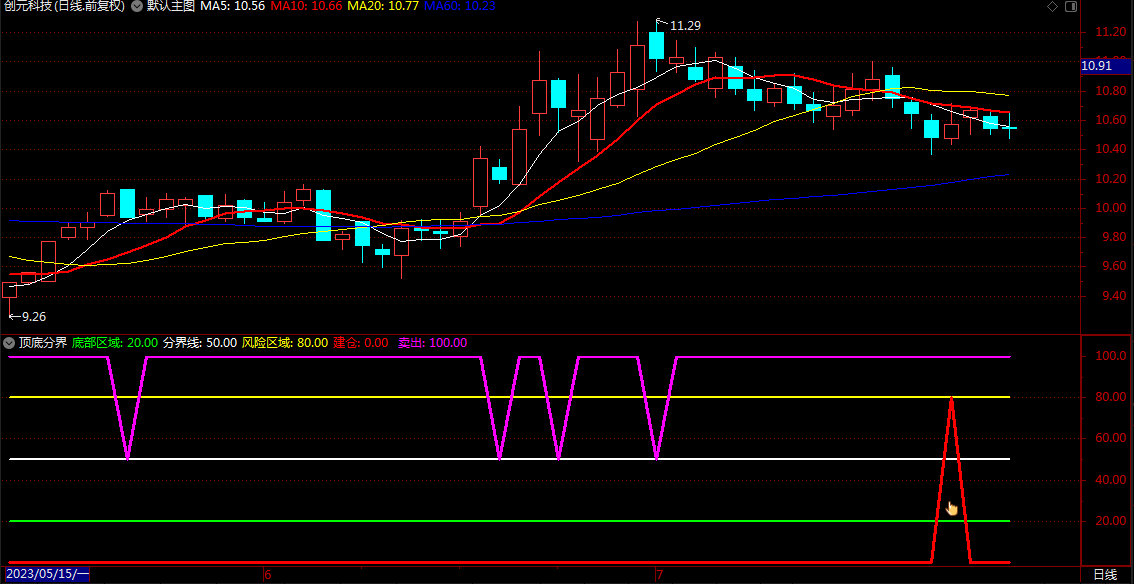This screenshot has height=584, width=1134.
Task: Click the diamond icon at top right
Action: pyautogui.click(x=1052, y=7)
